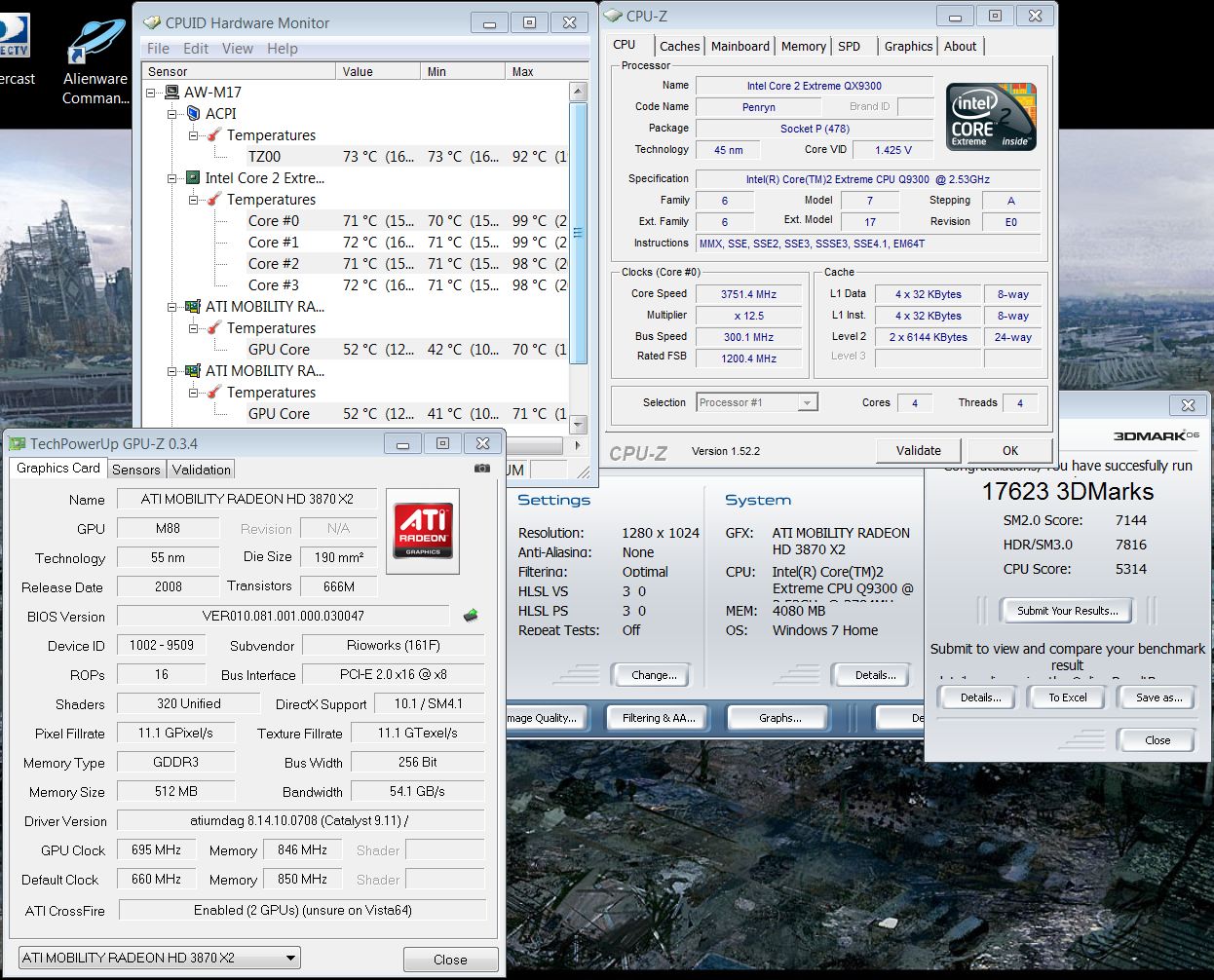Click the 17623 3DMarks score text
Viewport: 1214px width, 980px height.
[x=1067, y=491]
